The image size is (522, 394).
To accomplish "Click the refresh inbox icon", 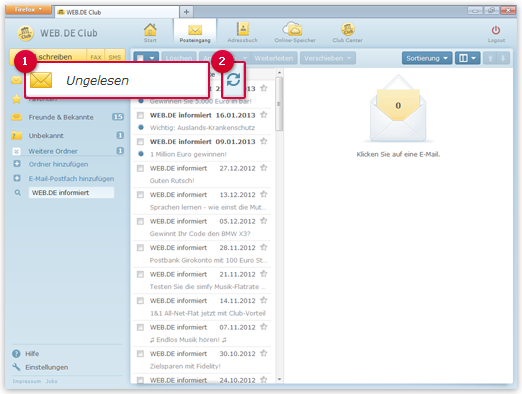I will (233, 80).
